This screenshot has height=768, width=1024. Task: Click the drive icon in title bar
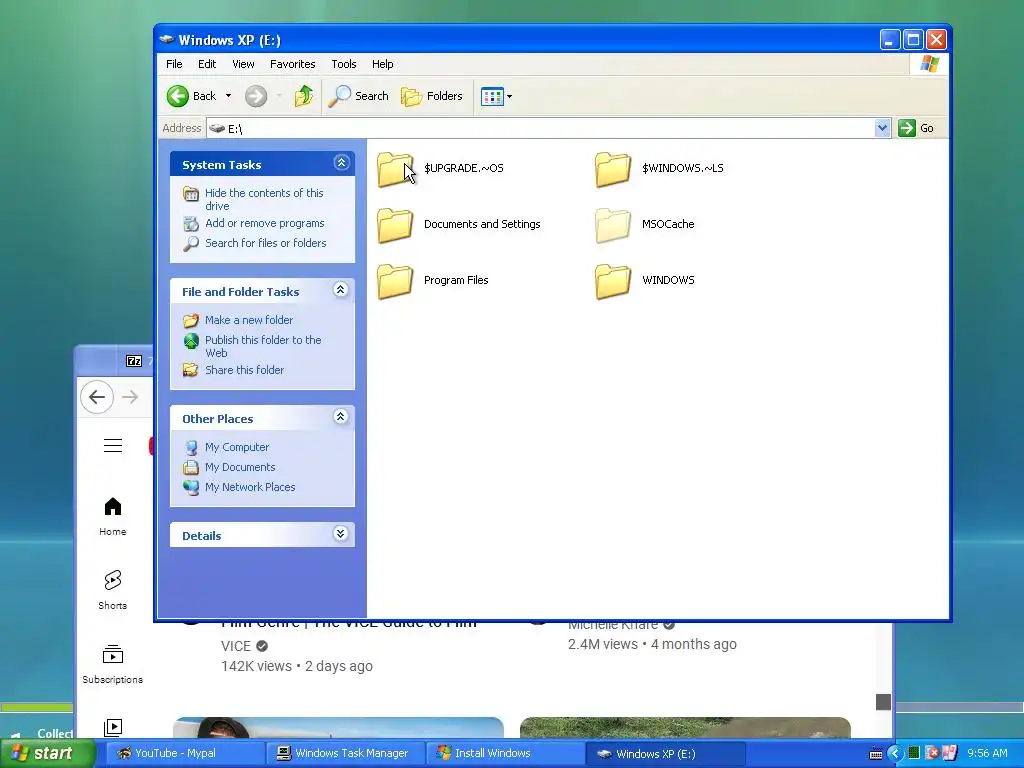[x=167, y=40]
